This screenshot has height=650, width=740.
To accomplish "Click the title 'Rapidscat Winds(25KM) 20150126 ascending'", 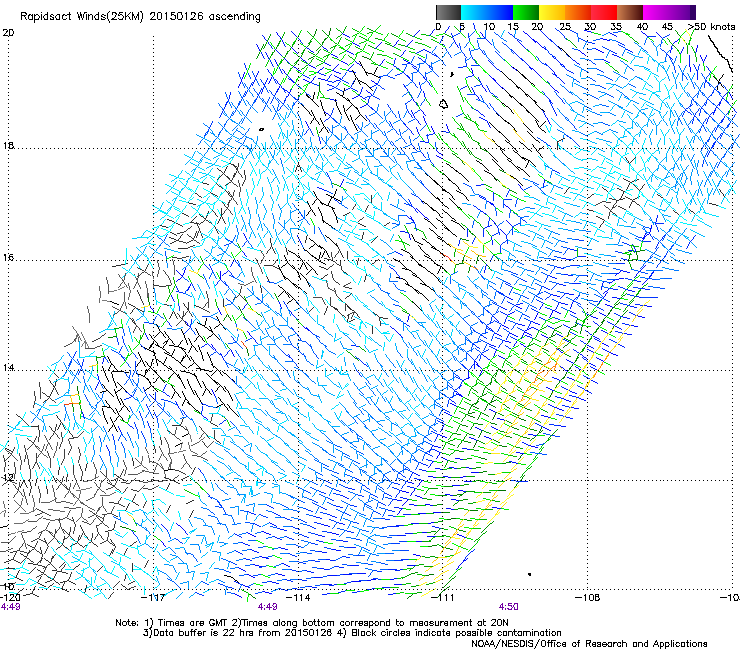I will [x=140, y=17].
